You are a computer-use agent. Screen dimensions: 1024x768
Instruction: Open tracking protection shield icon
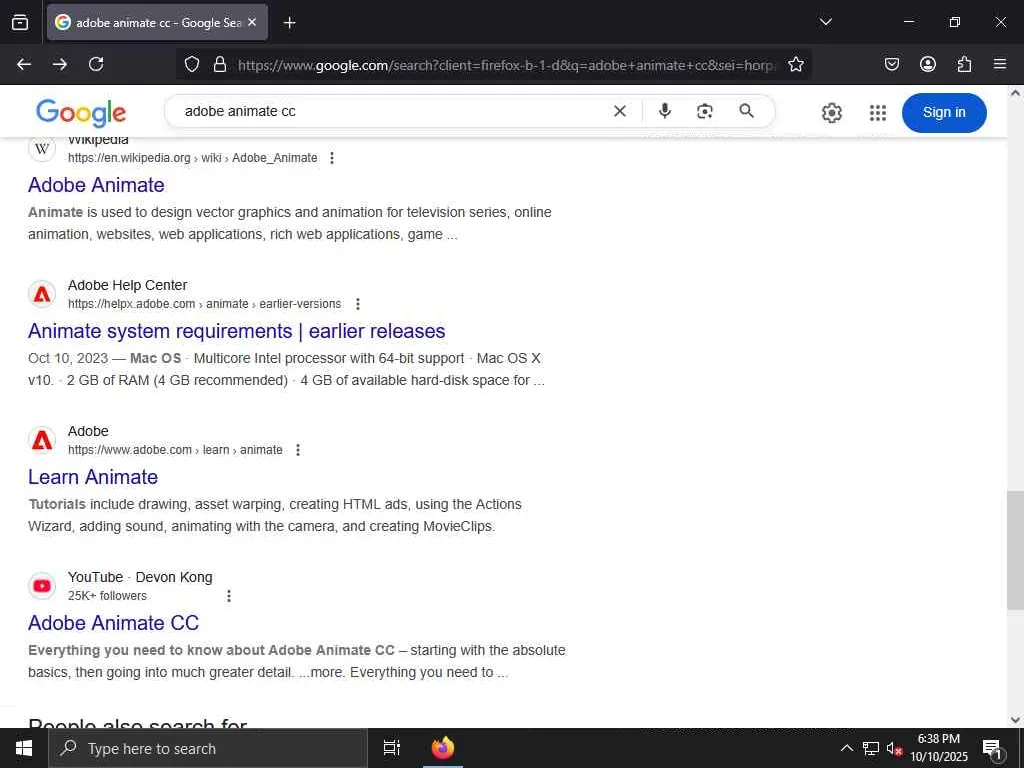pyautogui.click(x=191, y=64)
